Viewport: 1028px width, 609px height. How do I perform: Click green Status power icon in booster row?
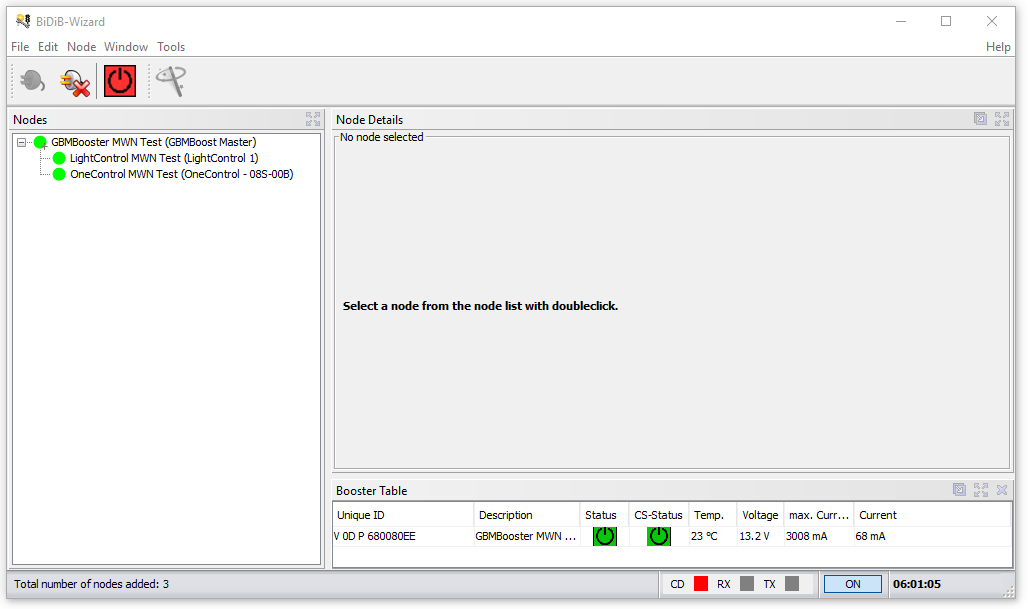pyautogui.click(x=604, y=536)
